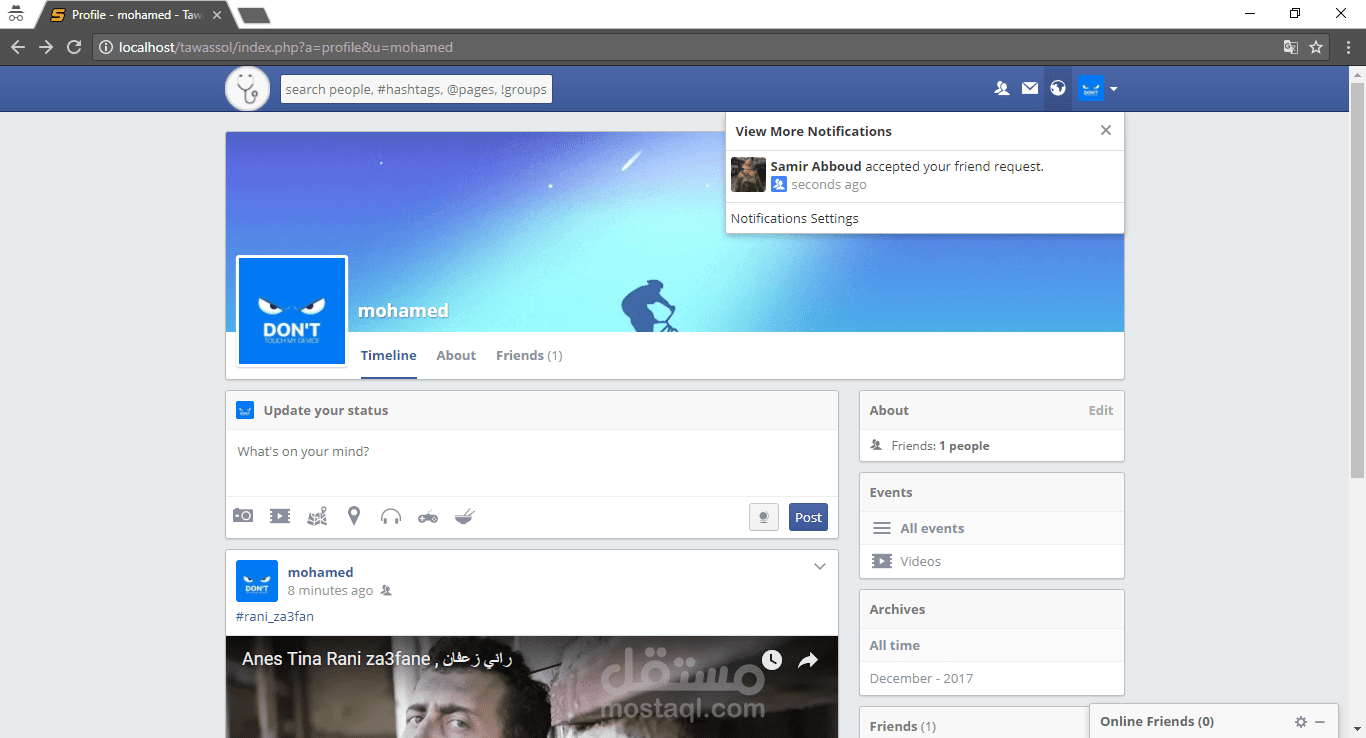This screenshot has width=1366, height=738.
Task: Open December - 2017 archive
Action: pyautogui.click(x=921, y=678)
